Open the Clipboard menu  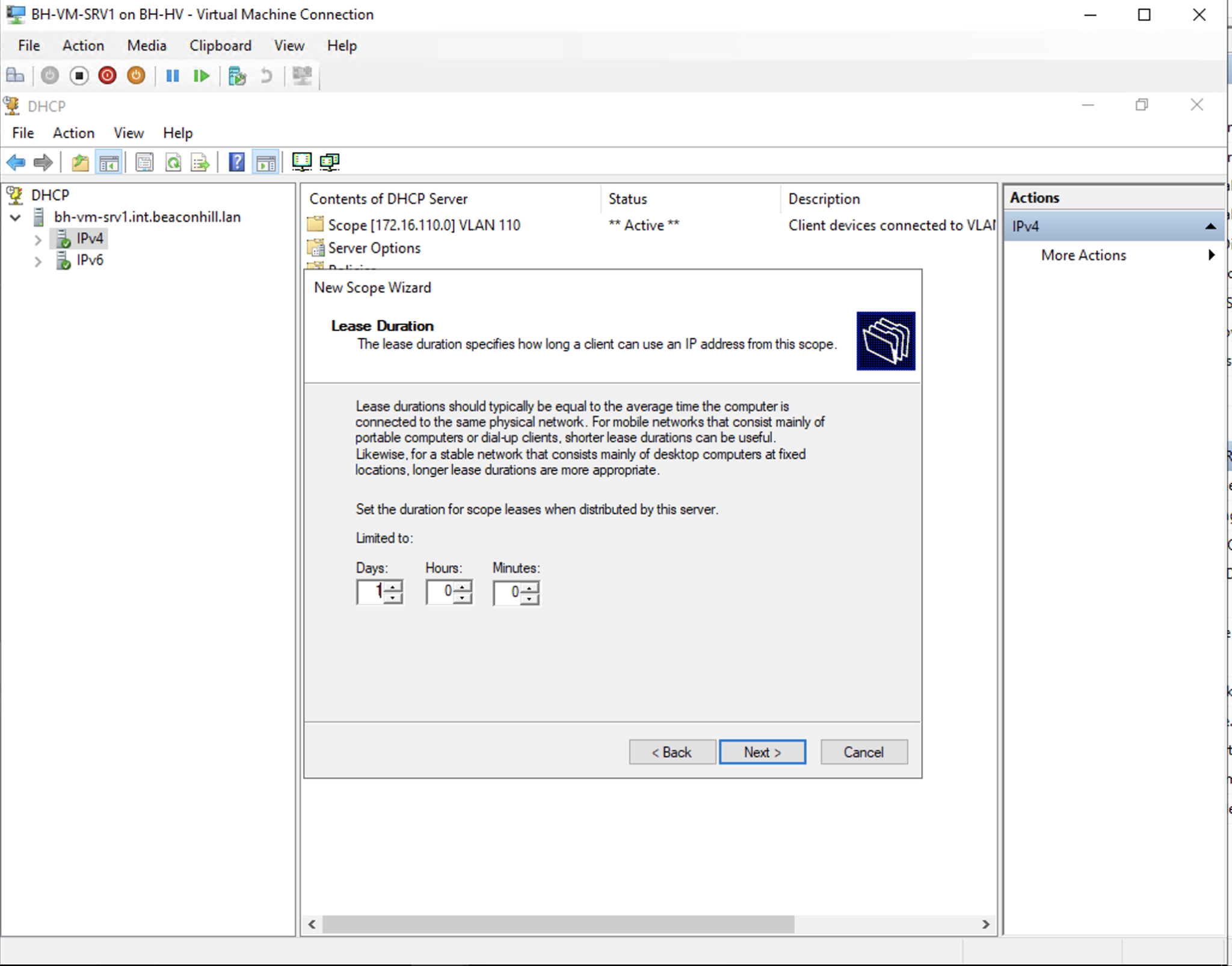(x=220, y=46)
